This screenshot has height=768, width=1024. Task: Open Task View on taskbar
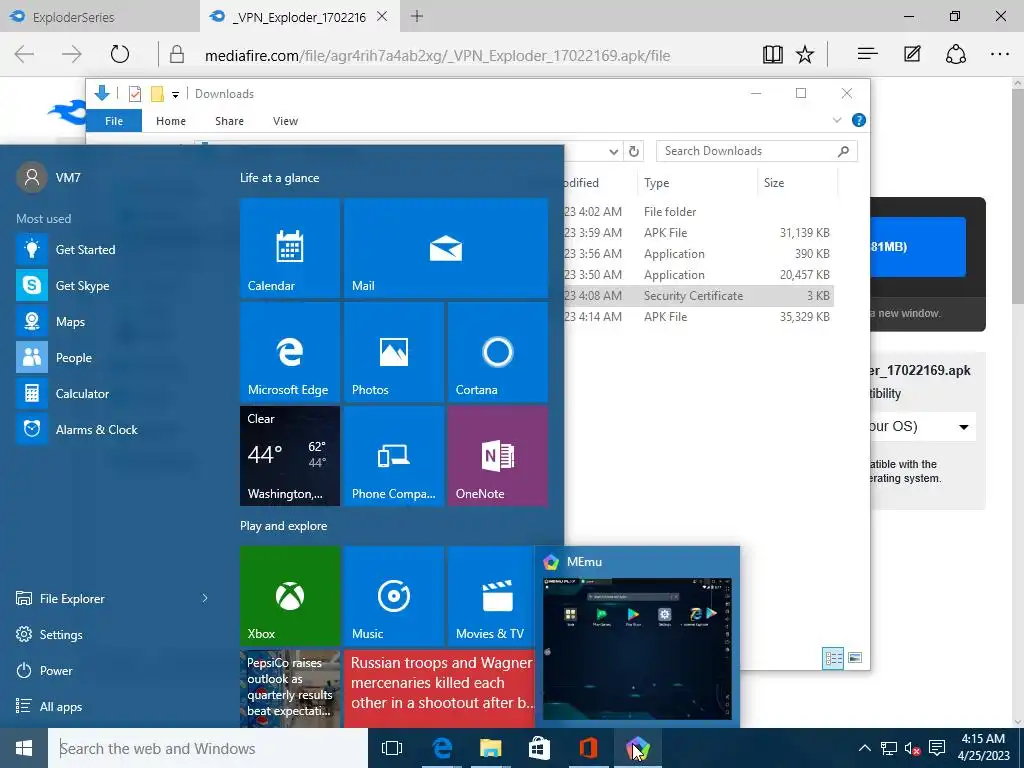coord(392,748)
